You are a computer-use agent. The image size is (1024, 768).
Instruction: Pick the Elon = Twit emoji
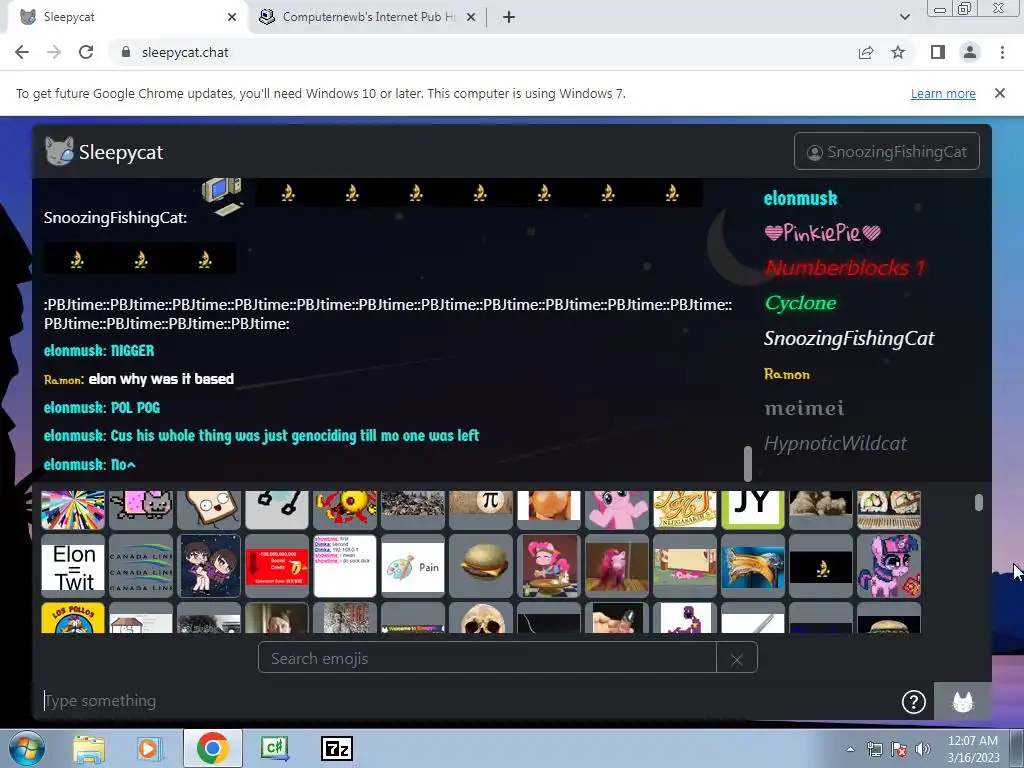(x=73, y=566)
